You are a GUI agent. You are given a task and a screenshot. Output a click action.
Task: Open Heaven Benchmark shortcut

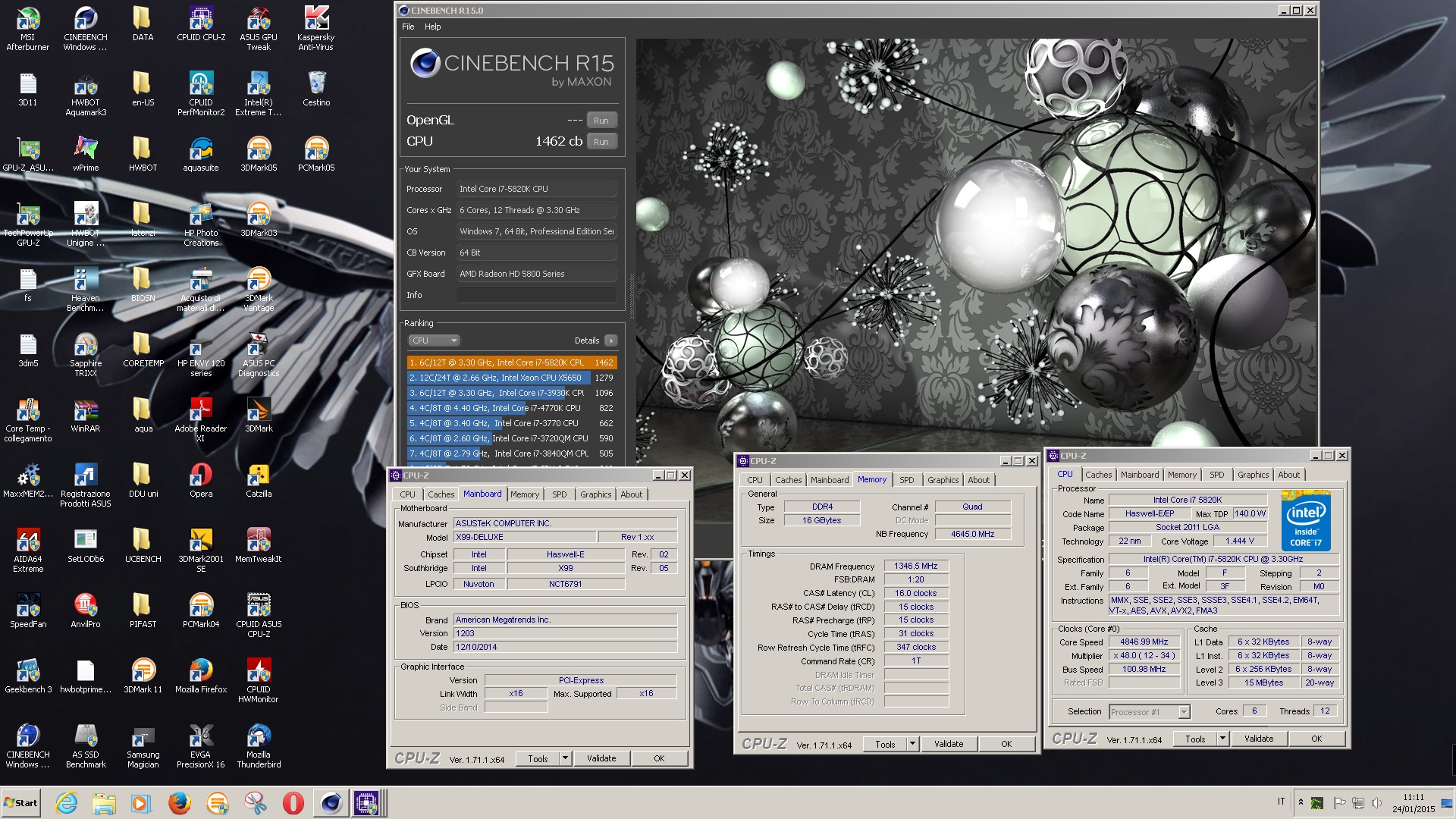click(86, 289)
